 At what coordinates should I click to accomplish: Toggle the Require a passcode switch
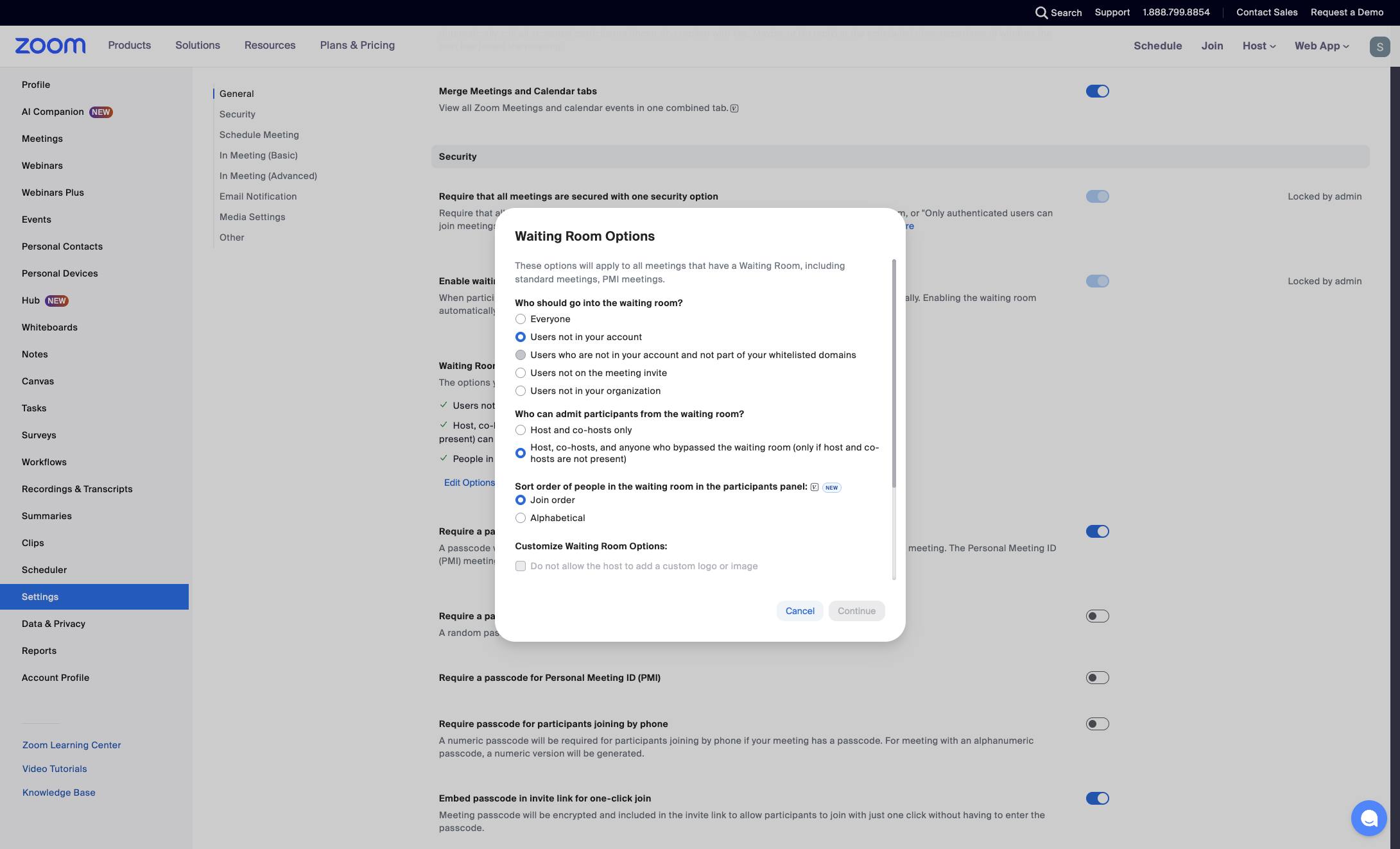1097,531
